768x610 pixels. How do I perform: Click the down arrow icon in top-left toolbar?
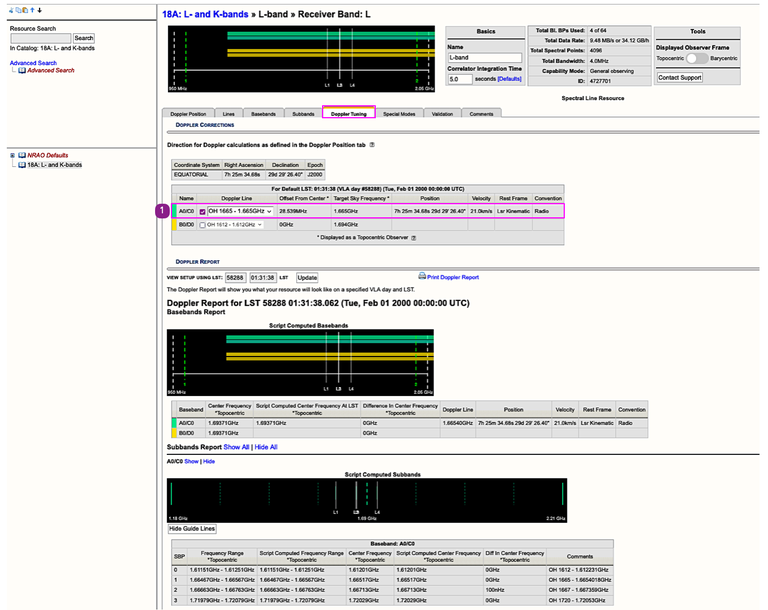click(x=39, y=10)
